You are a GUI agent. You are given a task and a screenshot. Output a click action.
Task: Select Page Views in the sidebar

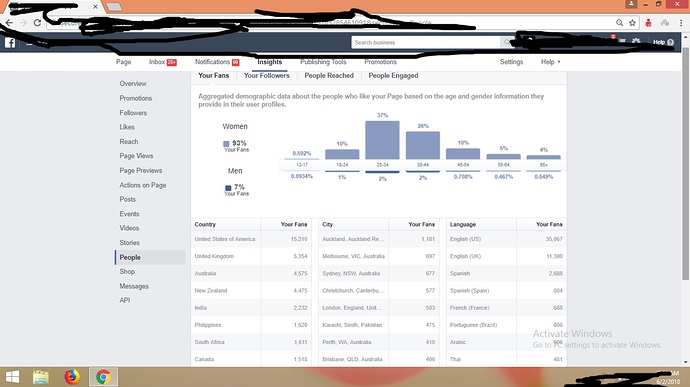(x=136, y=156)
